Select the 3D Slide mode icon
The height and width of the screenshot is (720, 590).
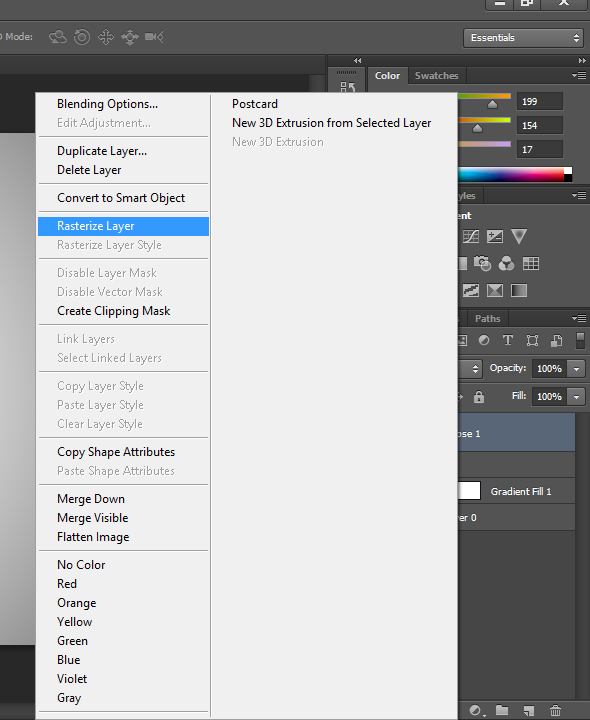coord(130,37)
